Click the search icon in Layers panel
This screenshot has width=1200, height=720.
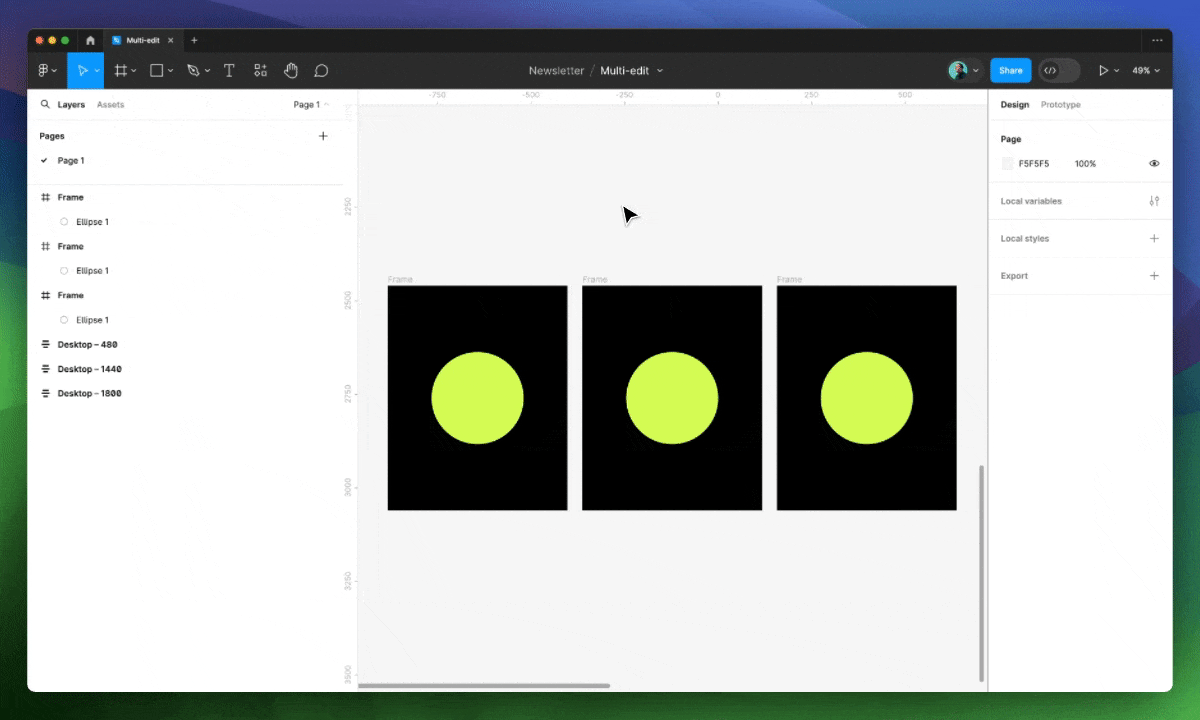(x=45, y=104)
